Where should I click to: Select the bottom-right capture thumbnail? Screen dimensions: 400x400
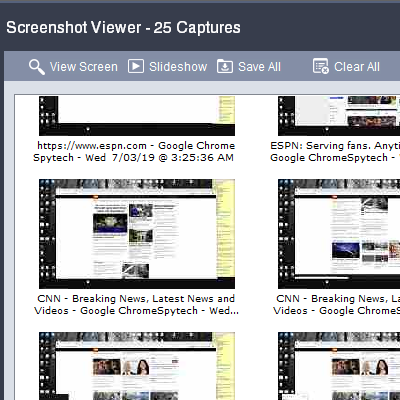coord(339,366)
